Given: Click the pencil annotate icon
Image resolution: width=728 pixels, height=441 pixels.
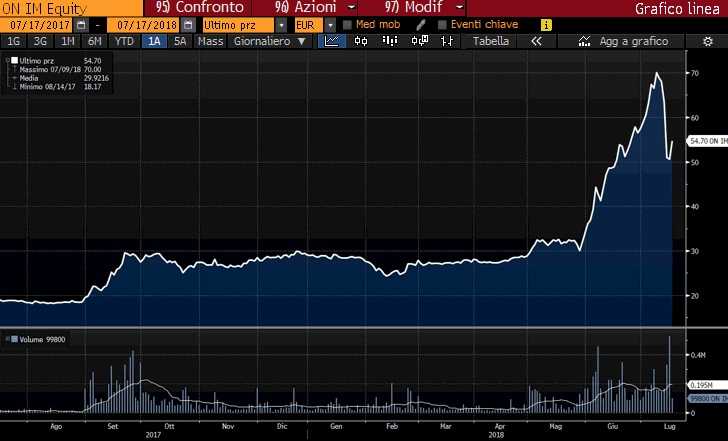Looking at the screenshot, I should 420,25.
